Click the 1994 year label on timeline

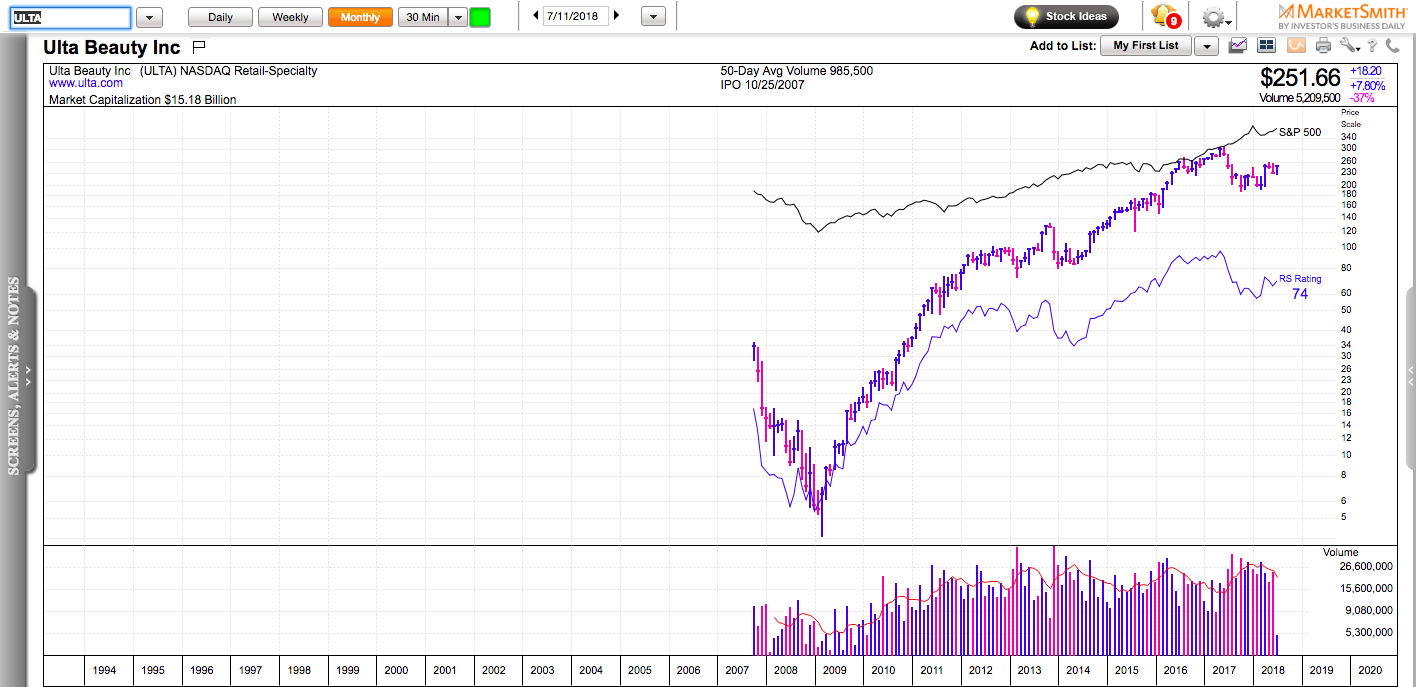point(104,670)
